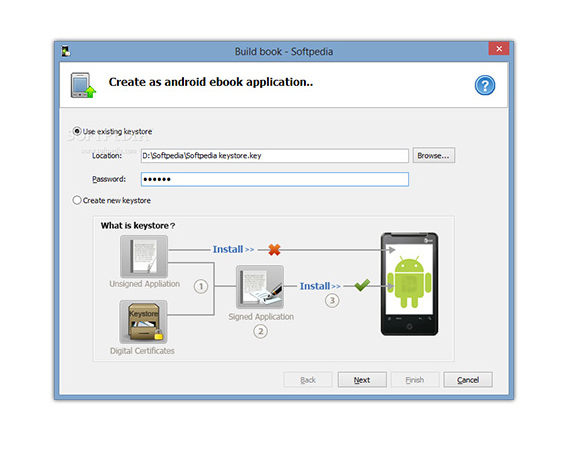
Task: Click the android device header icon
Action: pyautogui.click(x=83, y=85)
